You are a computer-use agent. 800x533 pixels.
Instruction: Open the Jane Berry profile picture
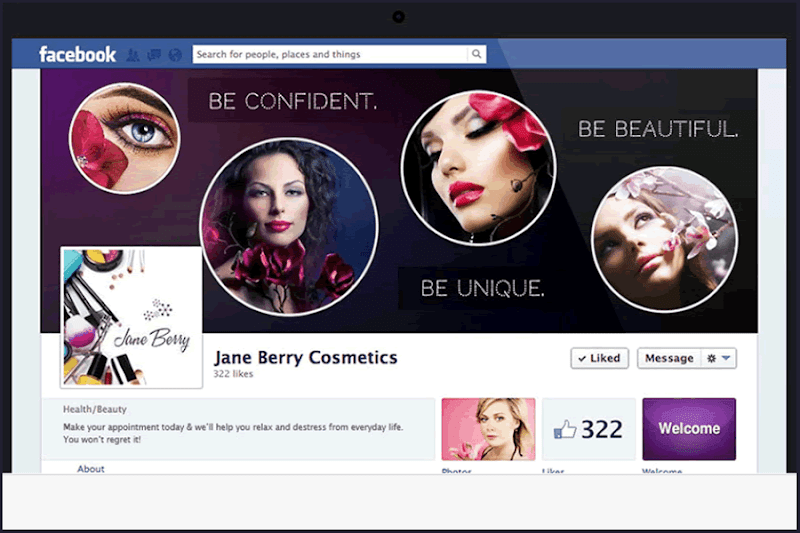click(x=132, y=317)
